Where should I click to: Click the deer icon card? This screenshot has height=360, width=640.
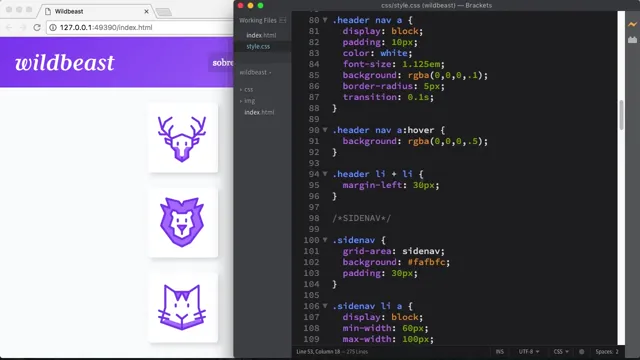tap(183, 138)
